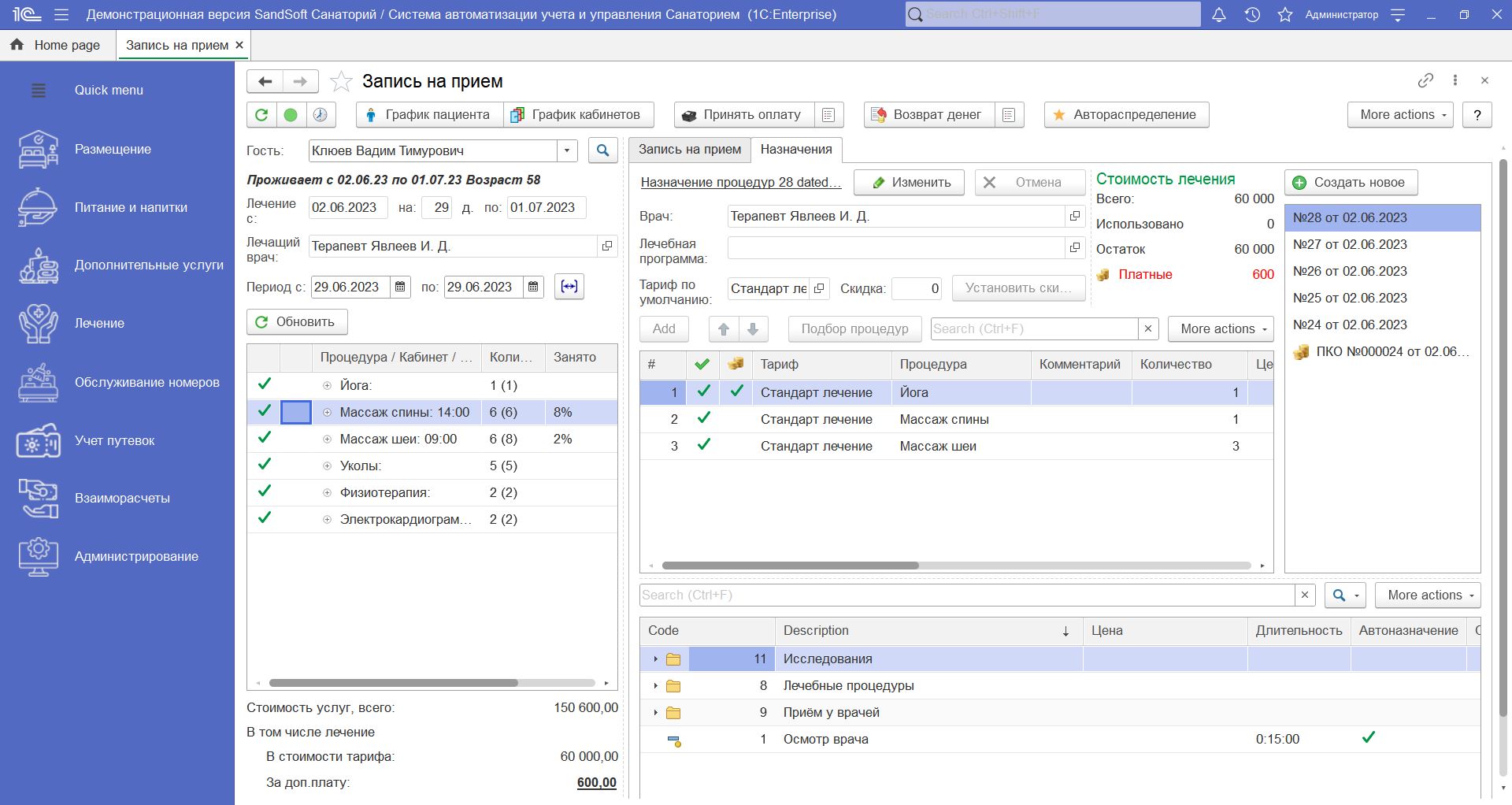
Task: Click the Дополнительные услуги icon
Action: point(38,265)
